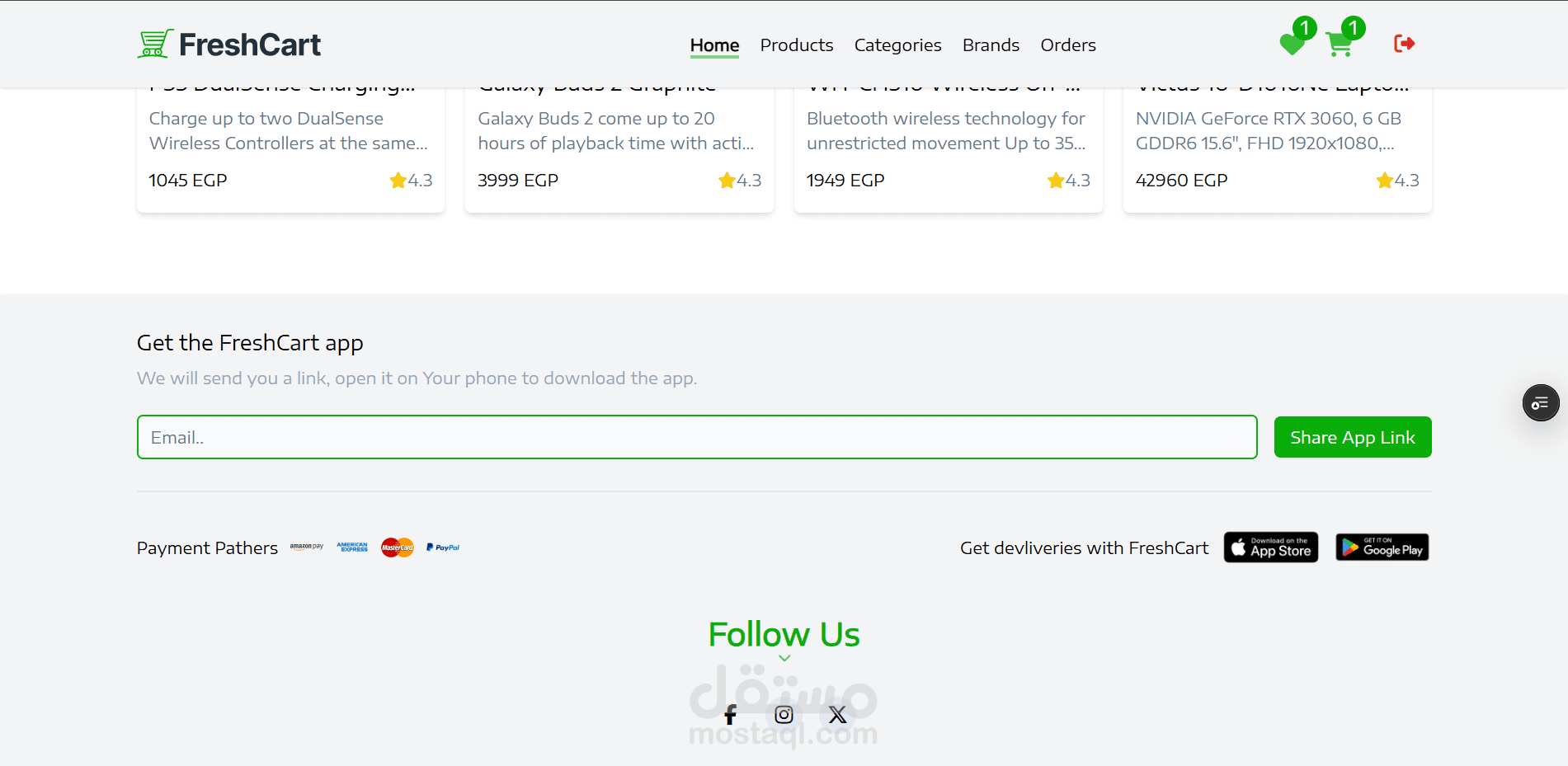Click the 3999 EGP price
Viewport: 1568px width, 766px height.
[518, 181]
